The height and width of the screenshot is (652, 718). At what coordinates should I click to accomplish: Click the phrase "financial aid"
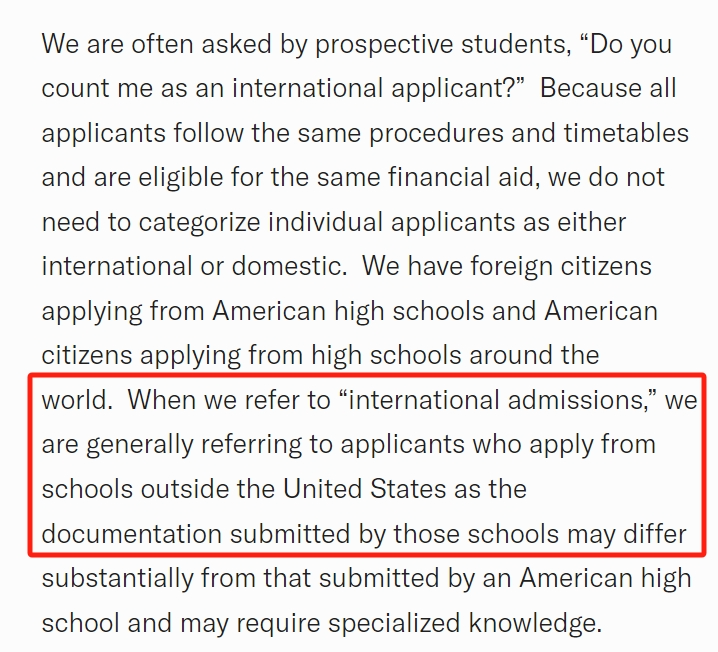point(462,177)
